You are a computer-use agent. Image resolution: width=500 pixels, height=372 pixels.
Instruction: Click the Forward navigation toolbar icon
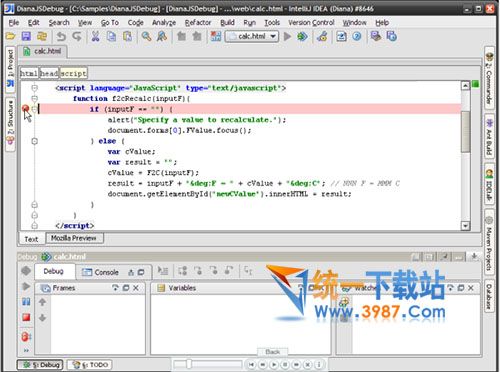coord(197,36)
